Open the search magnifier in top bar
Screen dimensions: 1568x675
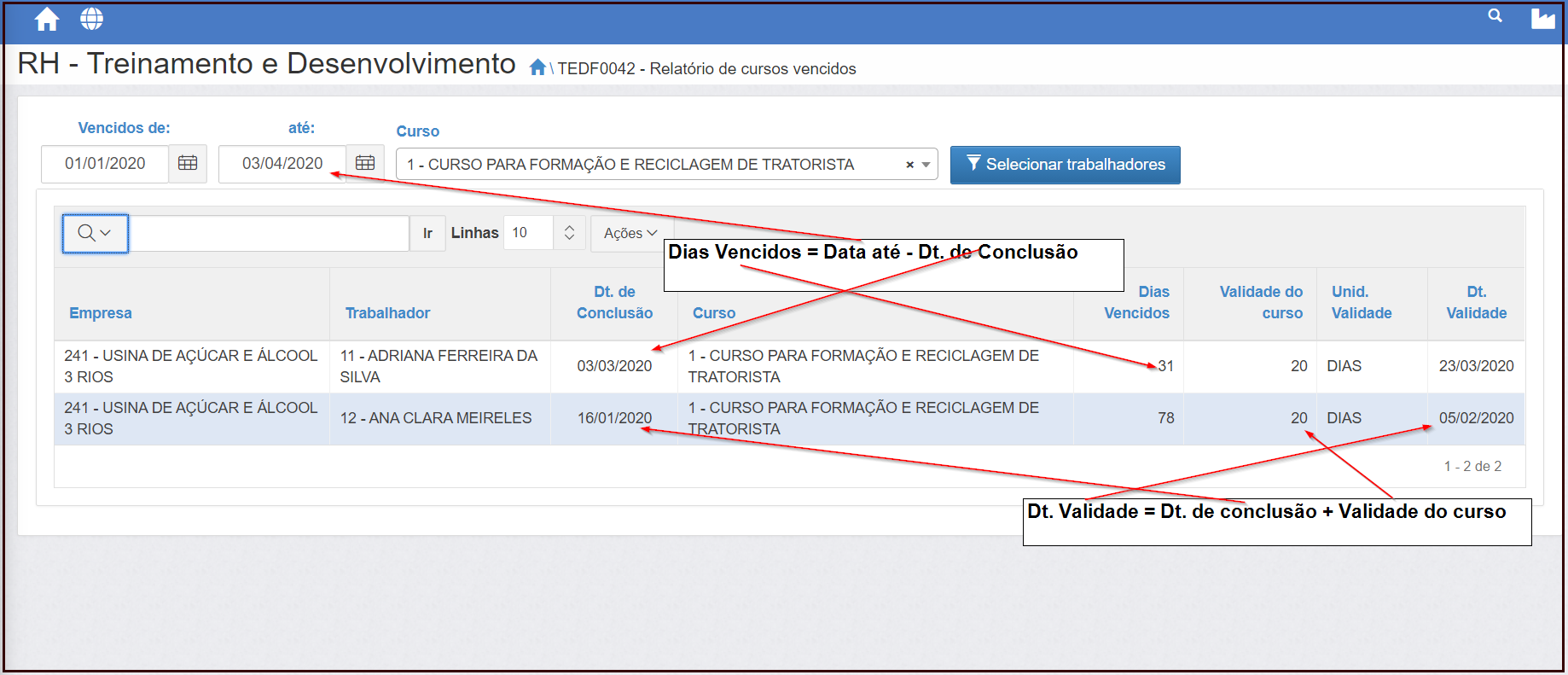pyautogui.click(x=1495, y=15)
